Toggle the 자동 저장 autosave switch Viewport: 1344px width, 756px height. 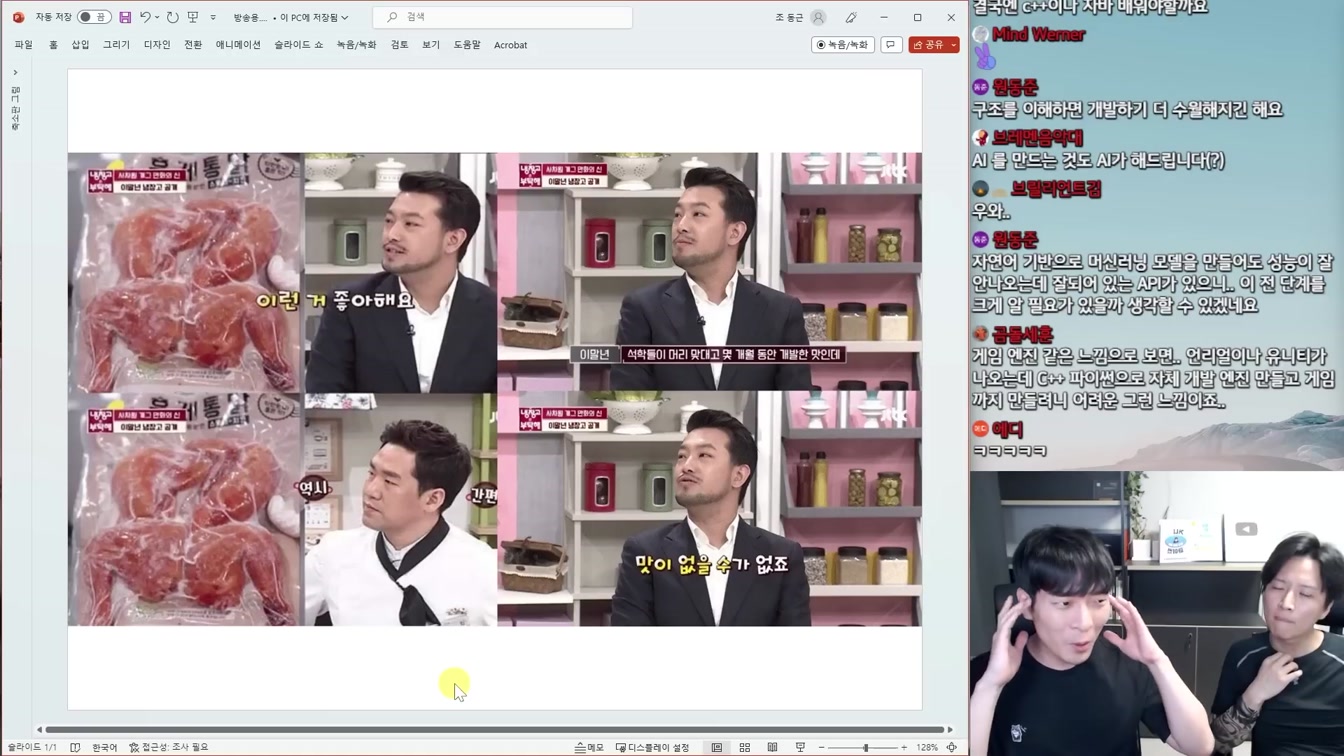tap(94, 17)
